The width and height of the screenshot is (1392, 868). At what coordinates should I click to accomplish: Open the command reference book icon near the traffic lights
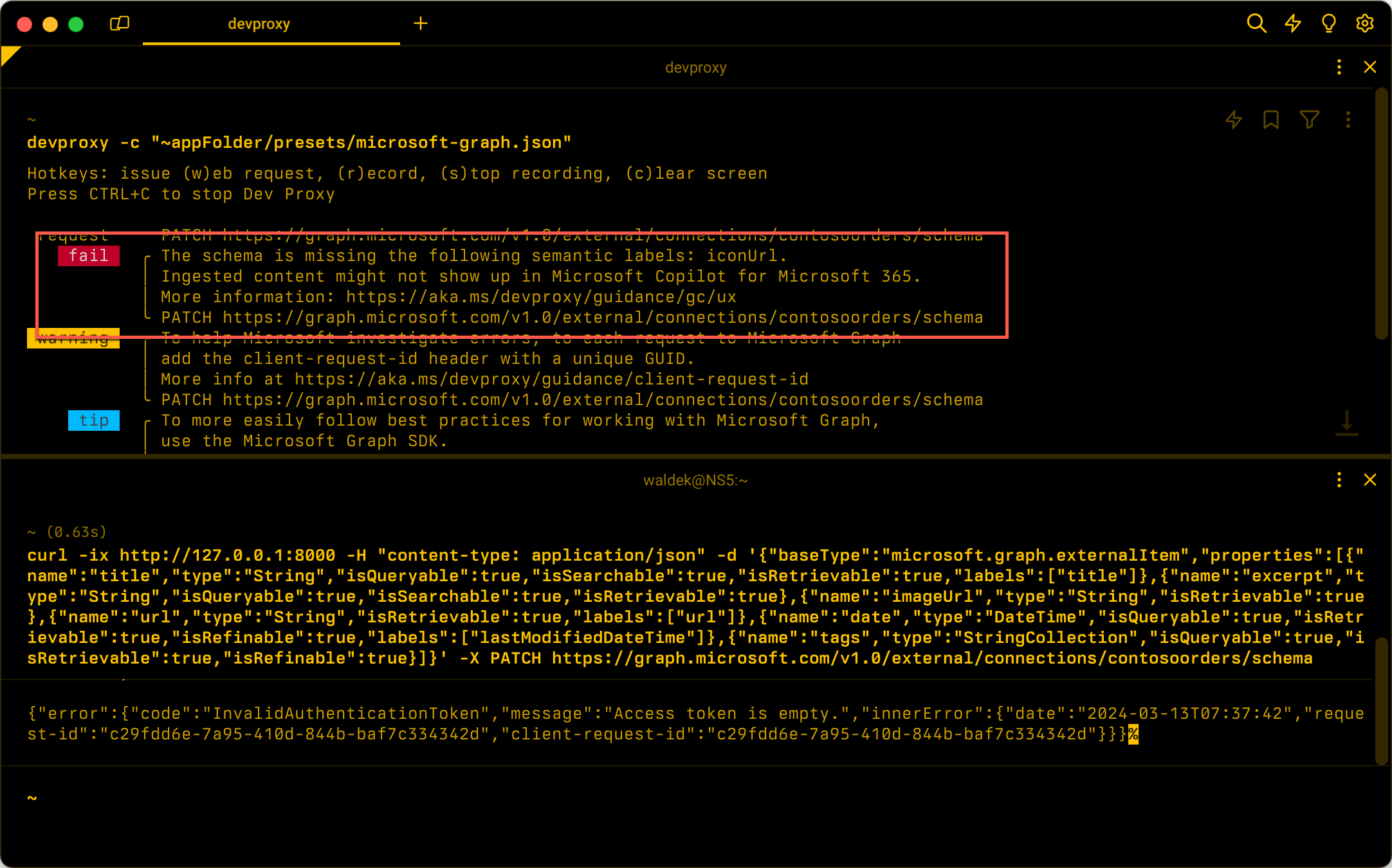tap(119, 23)
